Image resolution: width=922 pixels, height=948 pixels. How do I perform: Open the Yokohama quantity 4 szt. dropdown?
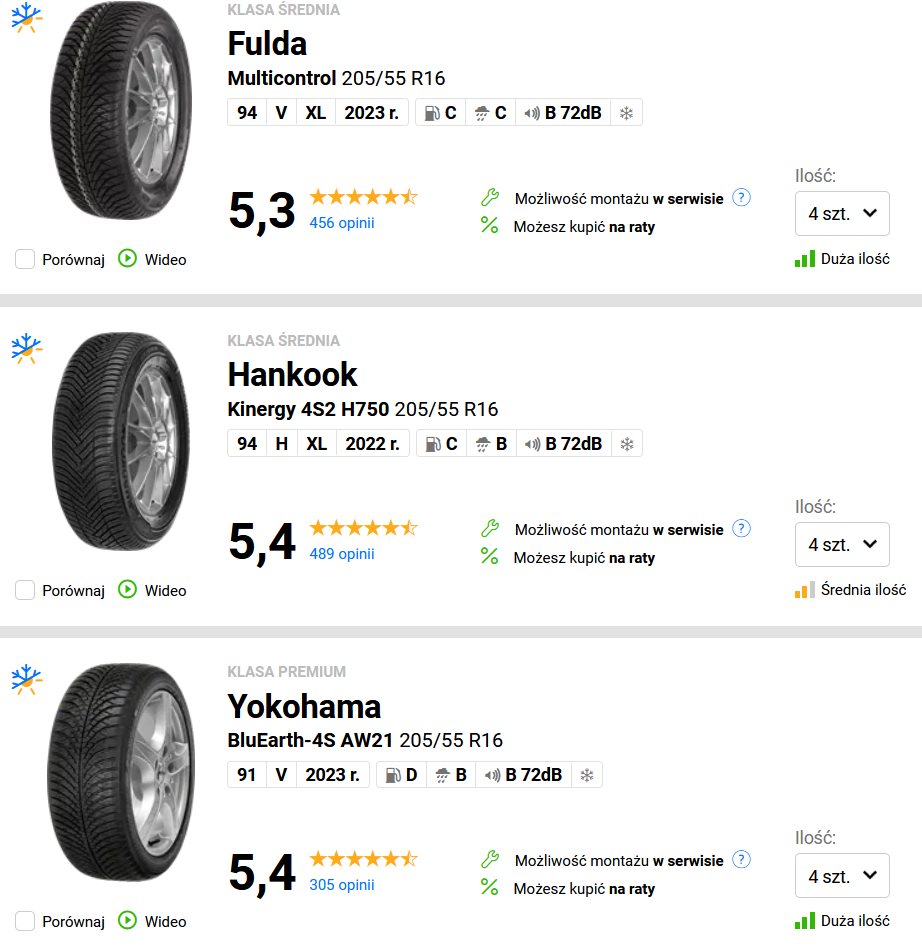[x=842, y=875]
